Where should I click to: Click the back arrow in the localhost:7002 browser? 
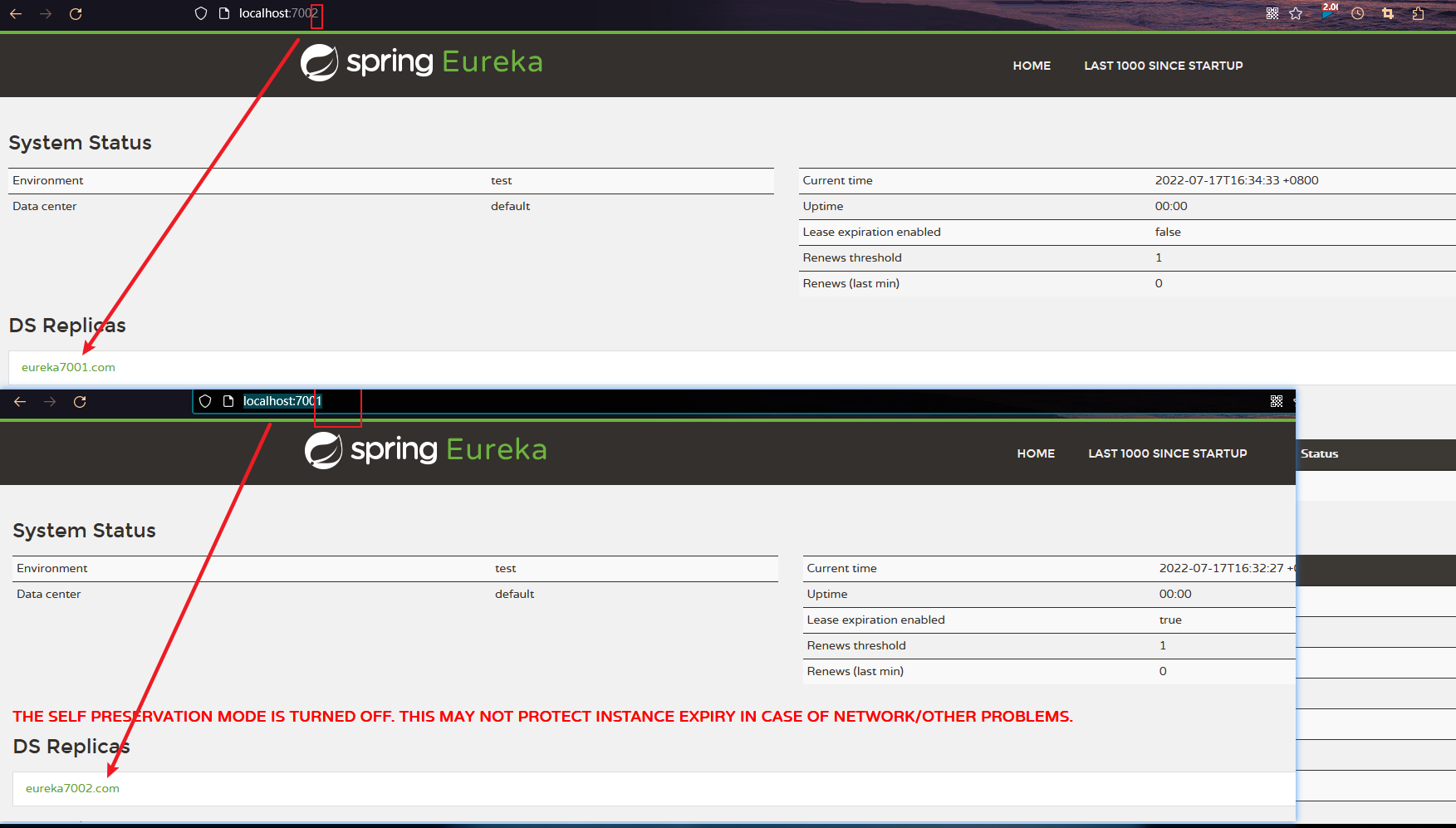[16, 14]
